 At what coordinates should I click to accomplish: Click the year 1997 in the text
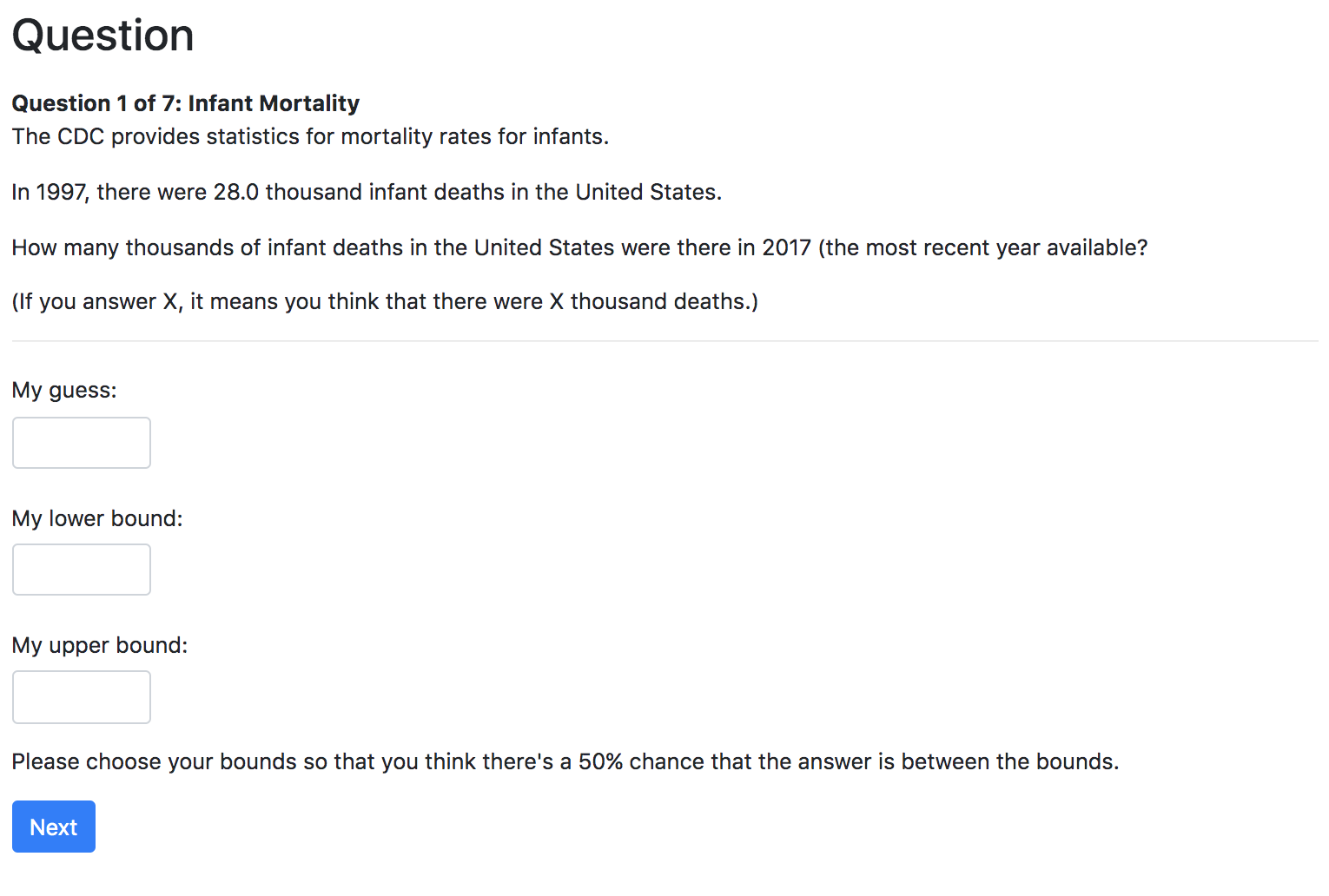click(x=61, y=192)
